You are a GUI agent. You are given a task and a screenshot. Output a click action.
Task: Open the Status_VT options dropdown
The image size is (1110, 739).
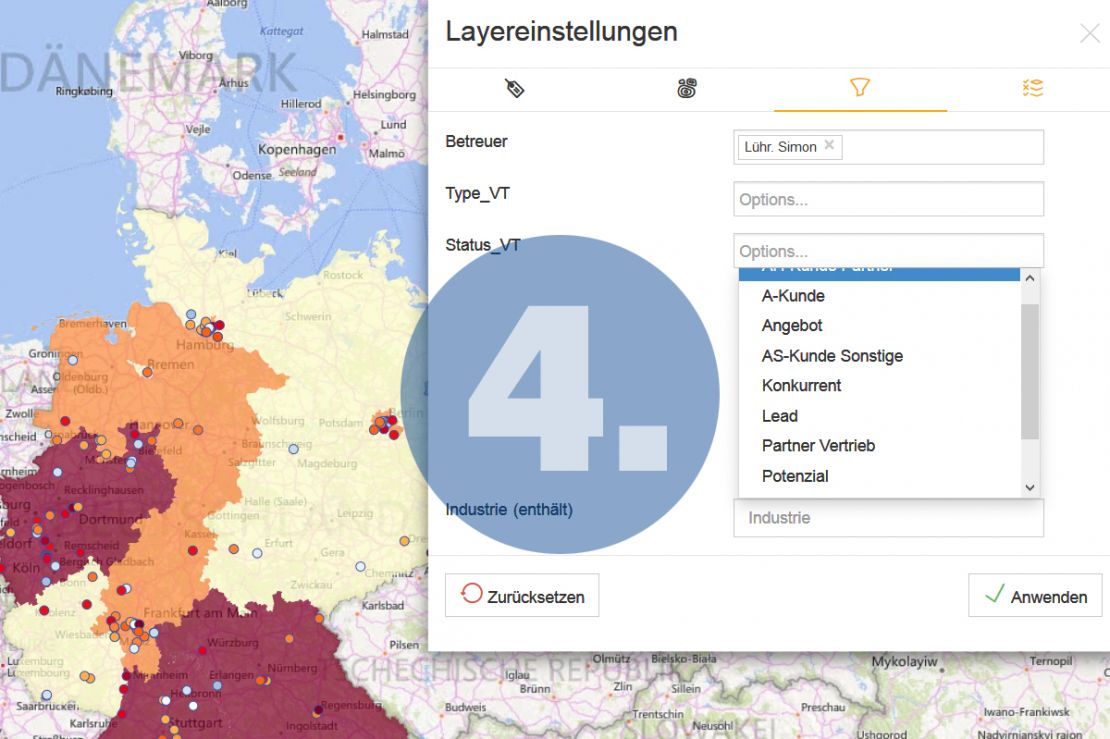(x=888, y=251)
